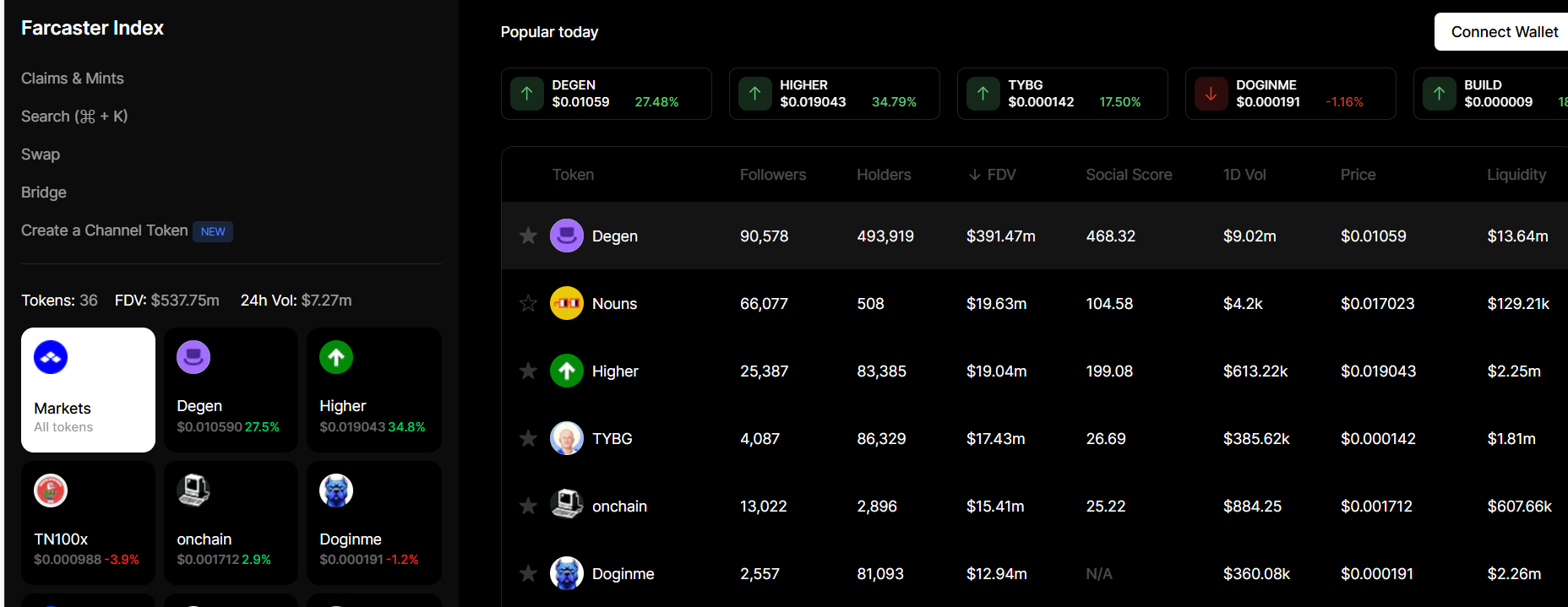Click the Doginme dog icon in table

pyautogui.click(x=566, y=573)
